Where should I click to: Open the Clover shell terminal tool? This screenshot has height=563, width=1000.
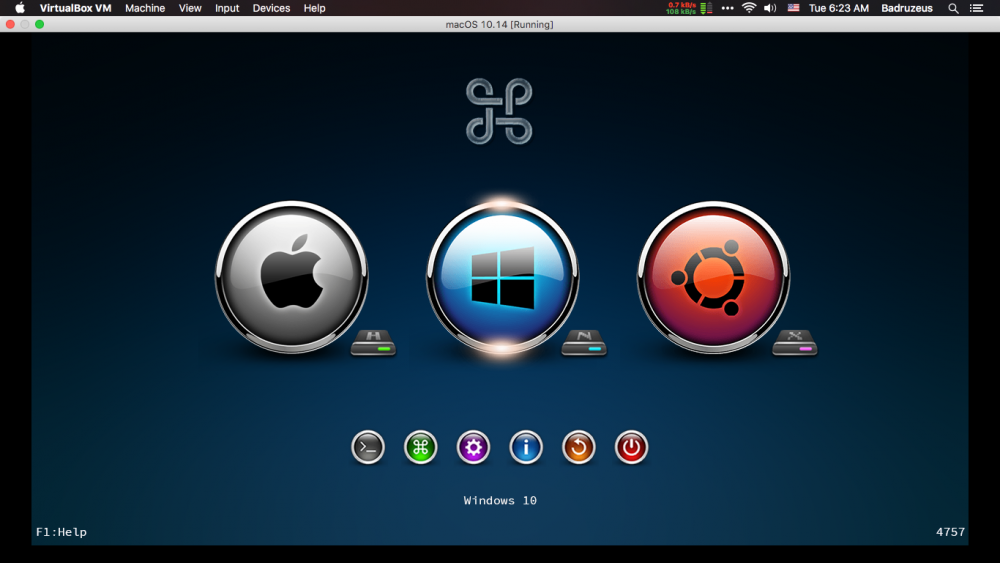pos(368,447)
